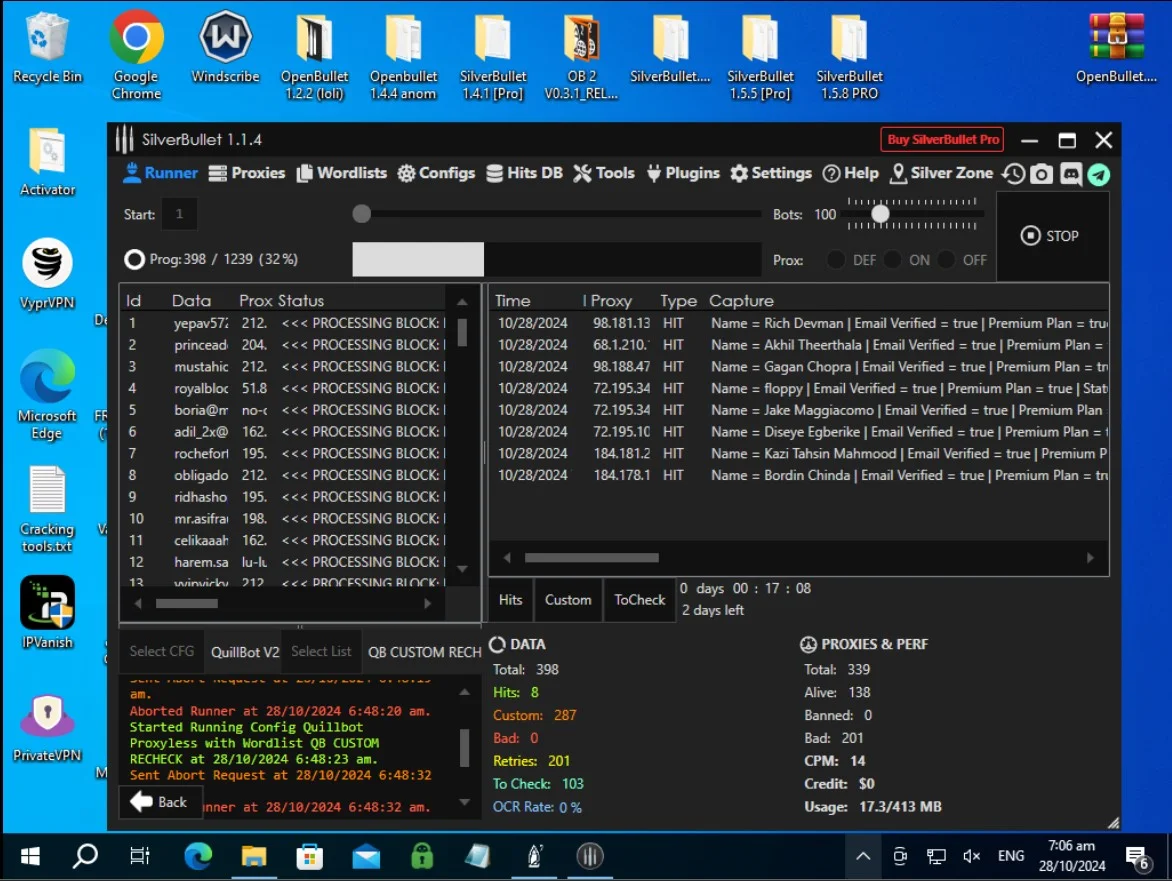This screenshot has width=1172, height=881.
Task: Click the right arrow of the hits list scrollbar
Action: [x=1090, y=557]
